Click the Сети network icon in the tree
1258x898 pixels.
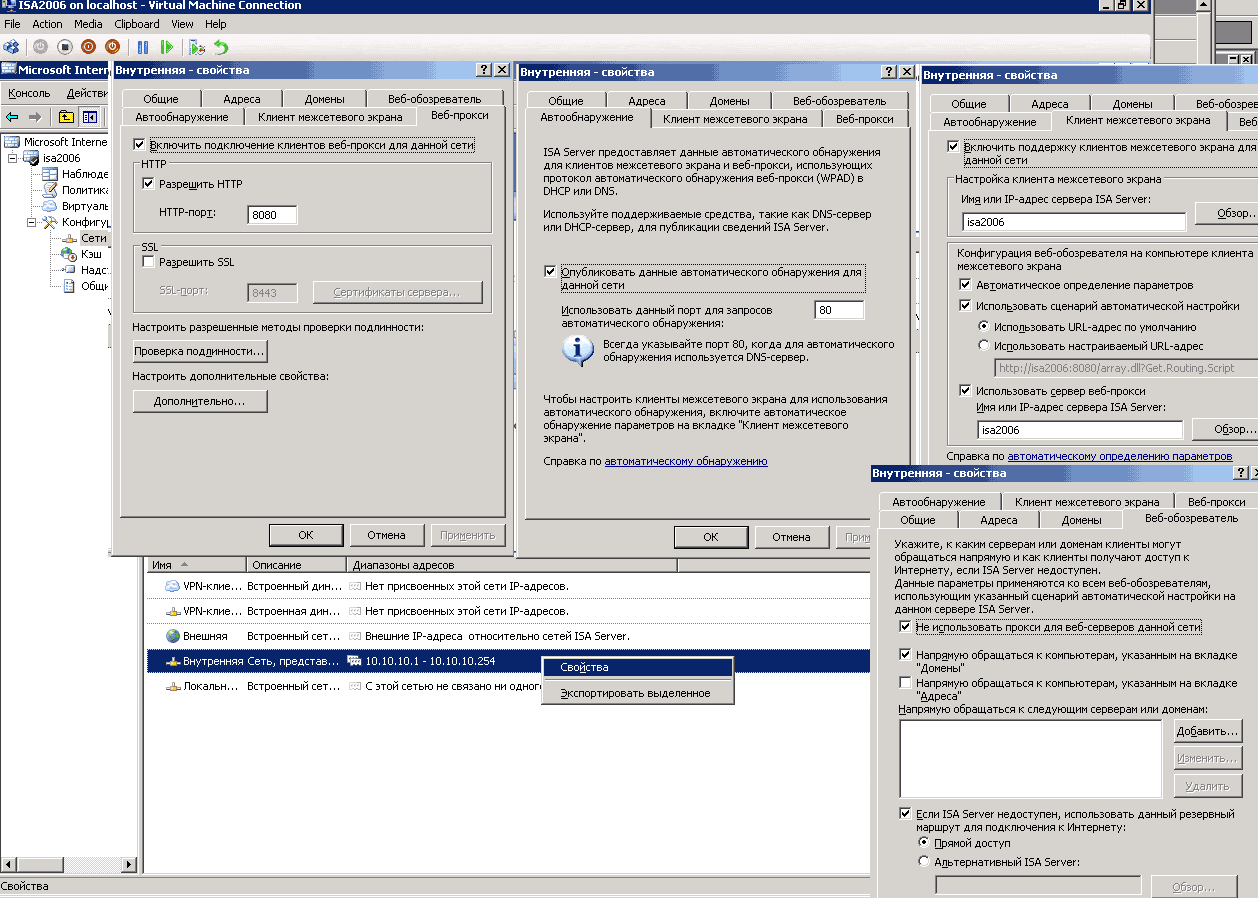tap(69, 238)
